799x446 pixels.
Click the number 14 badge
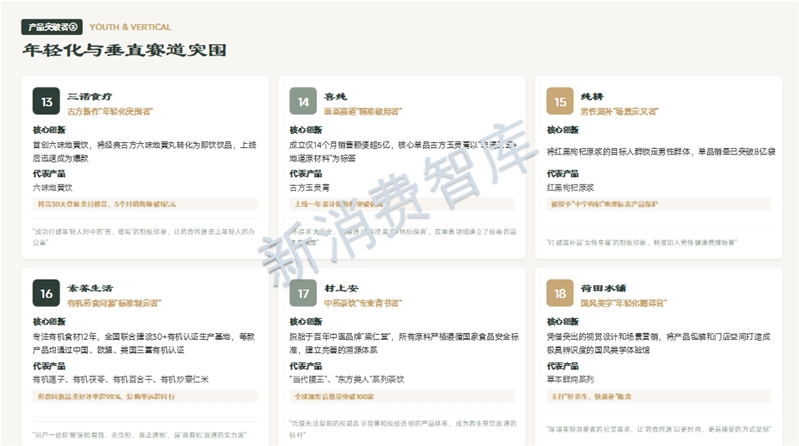[303, 102]
